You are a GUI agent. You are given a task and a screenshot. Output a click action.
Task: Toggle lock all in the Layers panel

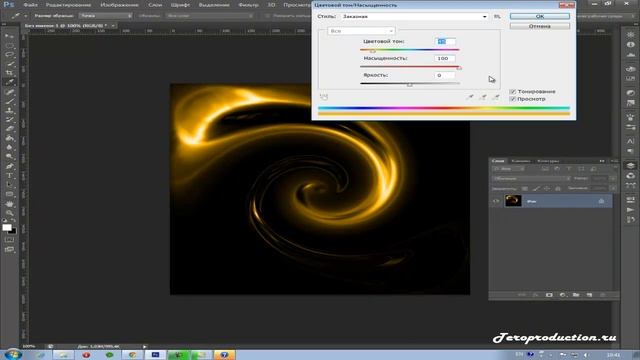[558, 188]
